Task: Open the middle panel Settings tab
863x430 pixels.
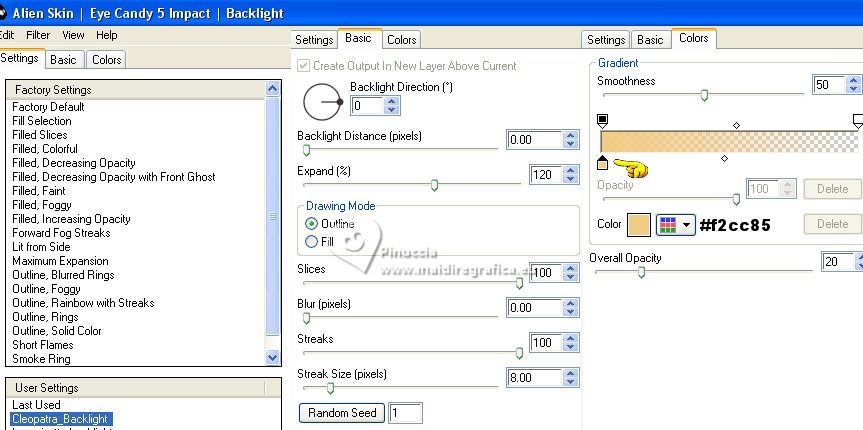Action: (314, 40)
